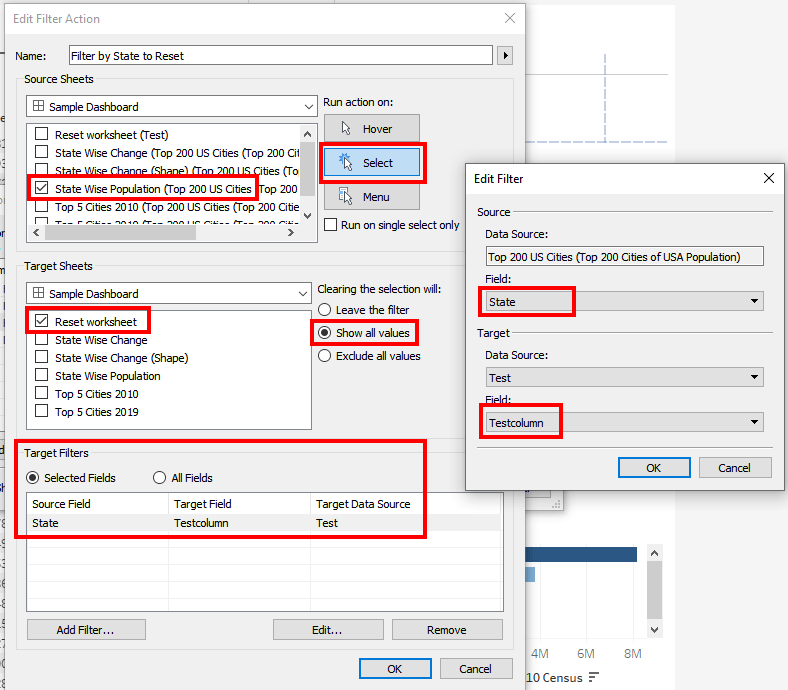Click source sheets horizontal scroll left arrow
This screenshot has width=788, height=690.
pos(36,232)
